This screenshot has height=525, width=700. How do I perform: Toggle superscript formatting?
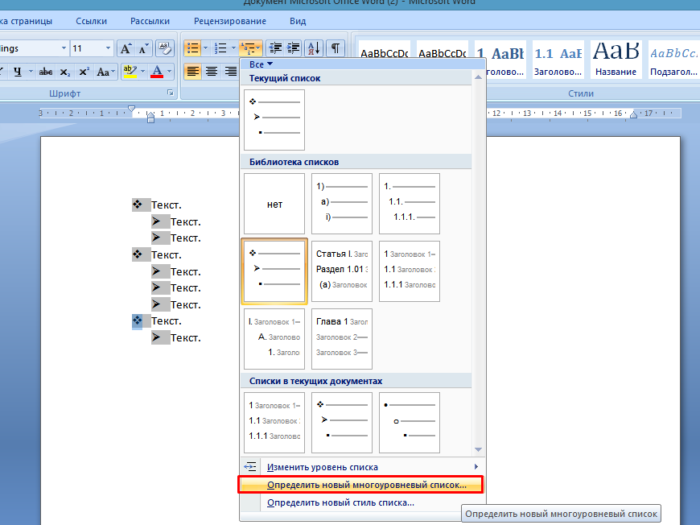click(83, 71)
